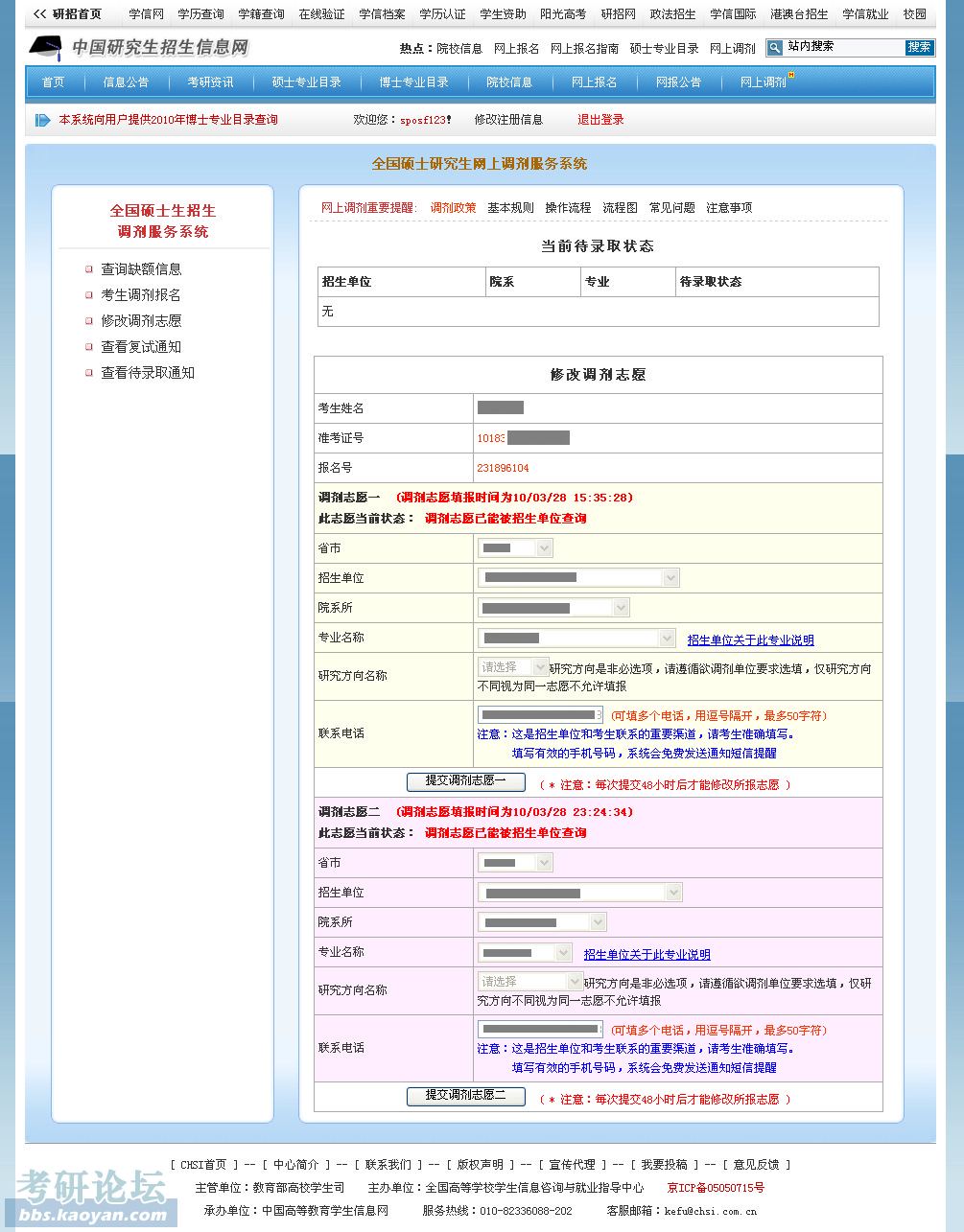
Task: Click the 网上报名指南 hot link
Action: 584,49
